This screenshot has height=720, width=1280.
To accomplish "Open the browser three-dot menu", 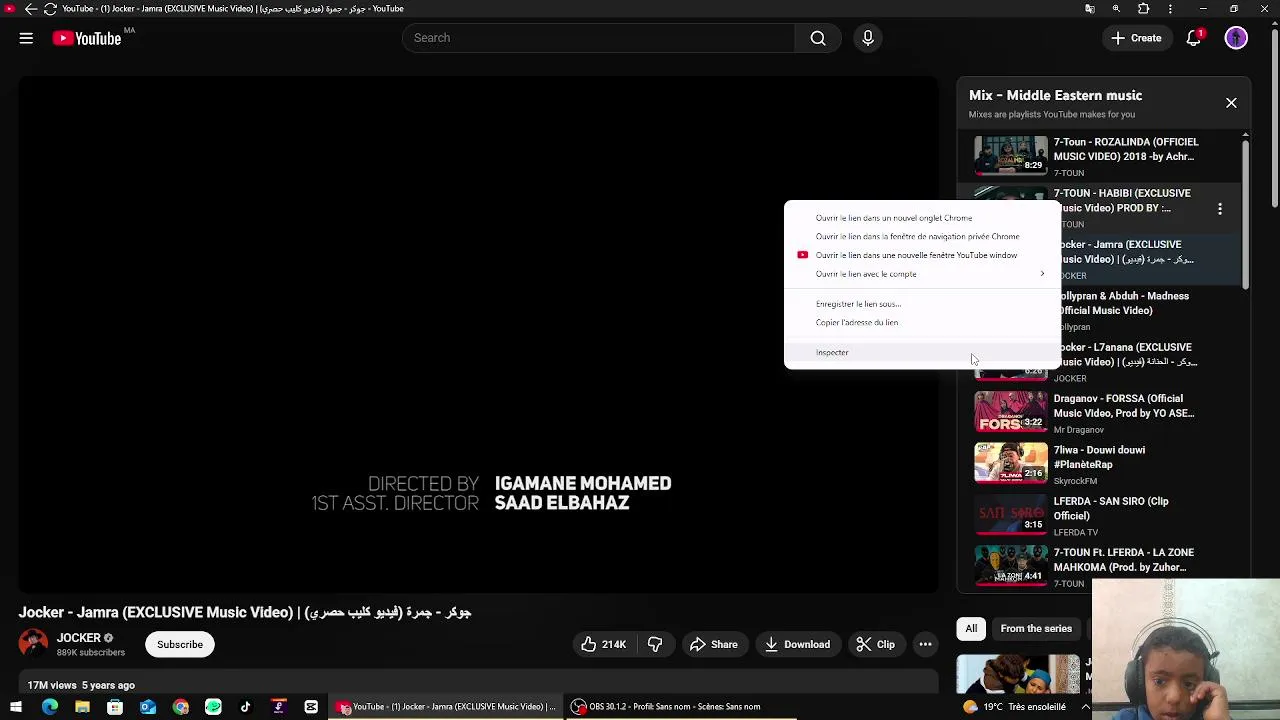I will (x=1170, y=9).
